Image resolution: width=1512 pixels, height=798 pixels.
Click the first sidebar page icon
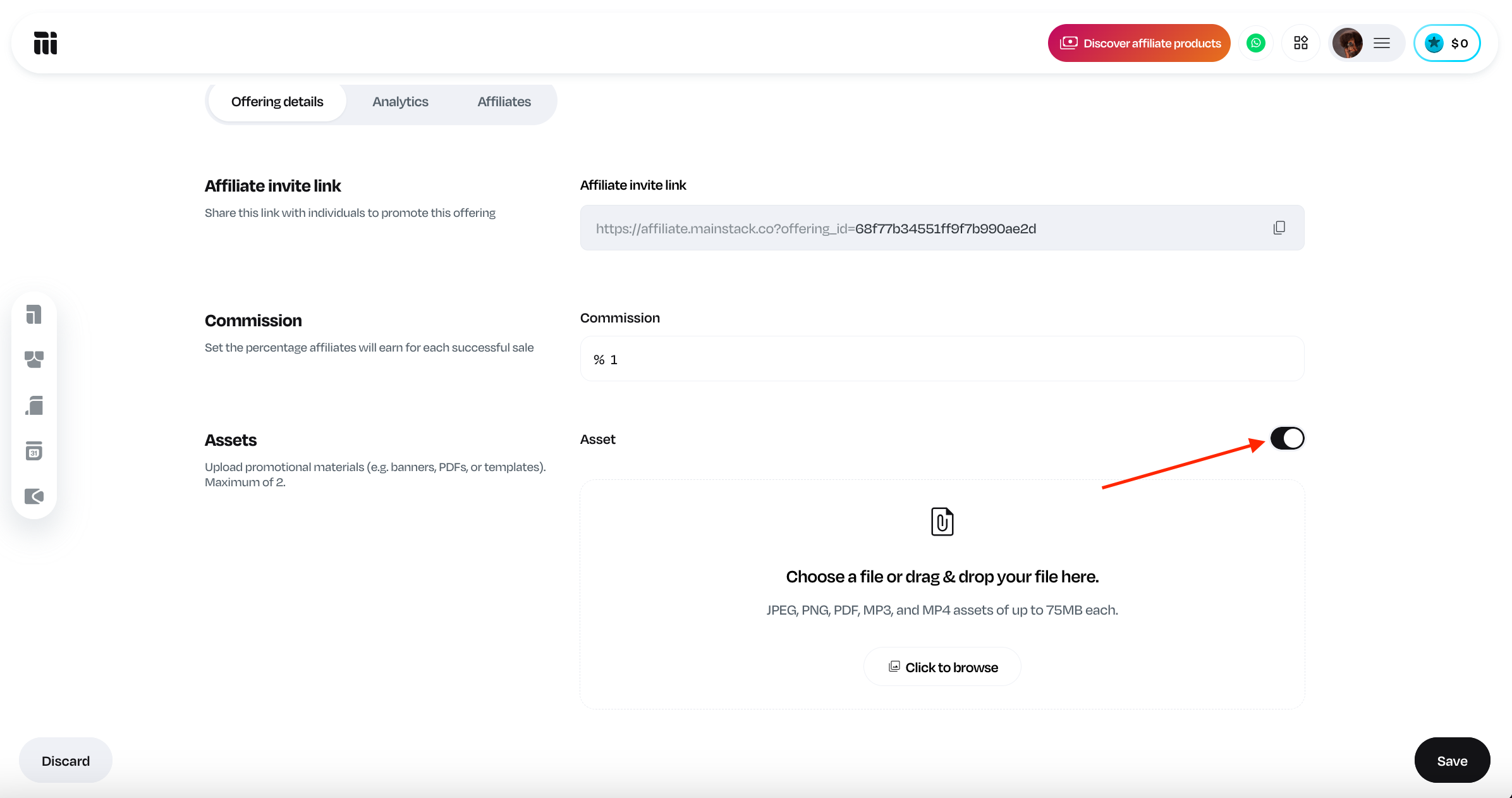point(34,314)
